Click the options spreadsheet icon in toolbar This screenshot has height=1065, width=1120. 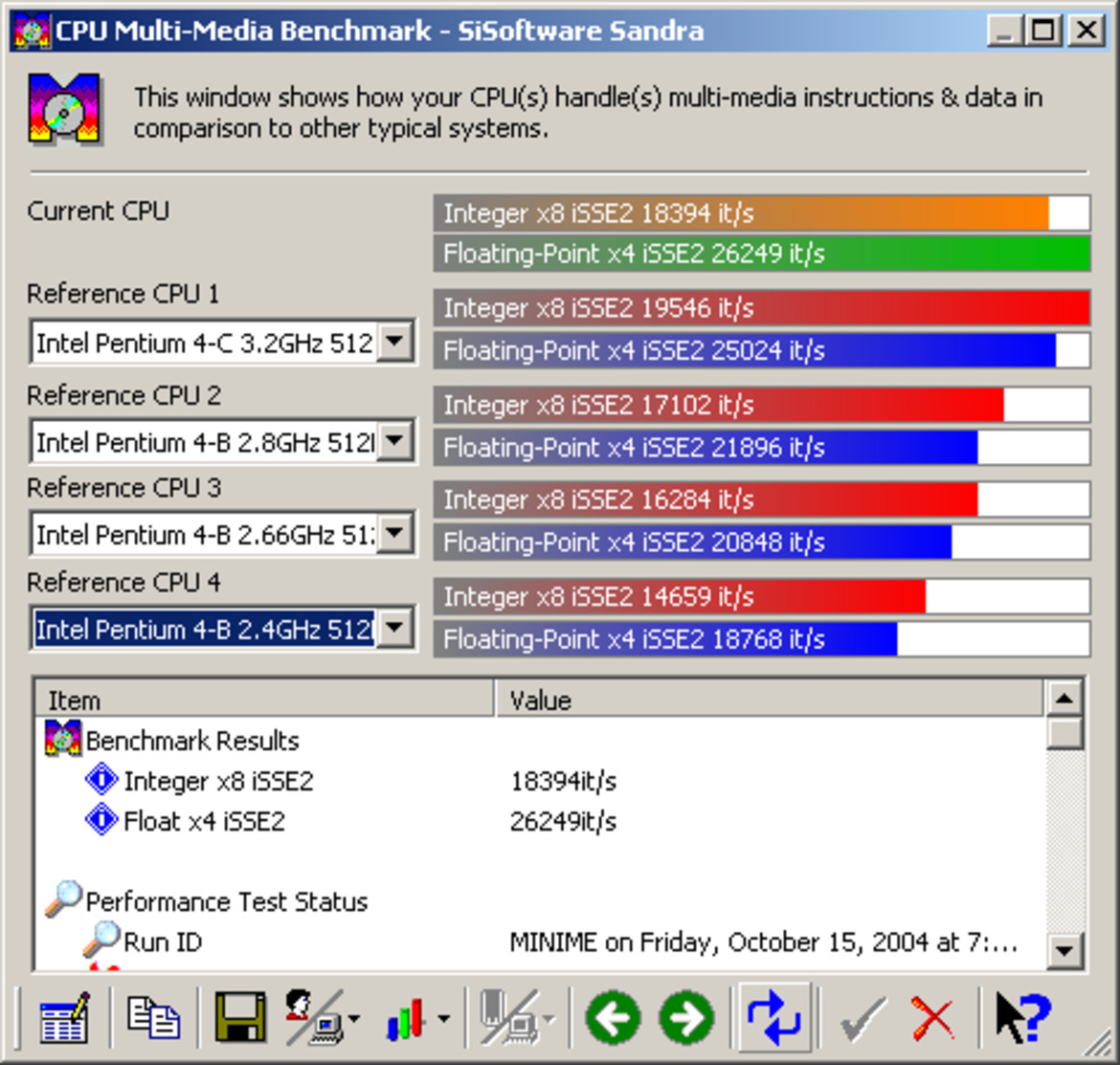64,1017
